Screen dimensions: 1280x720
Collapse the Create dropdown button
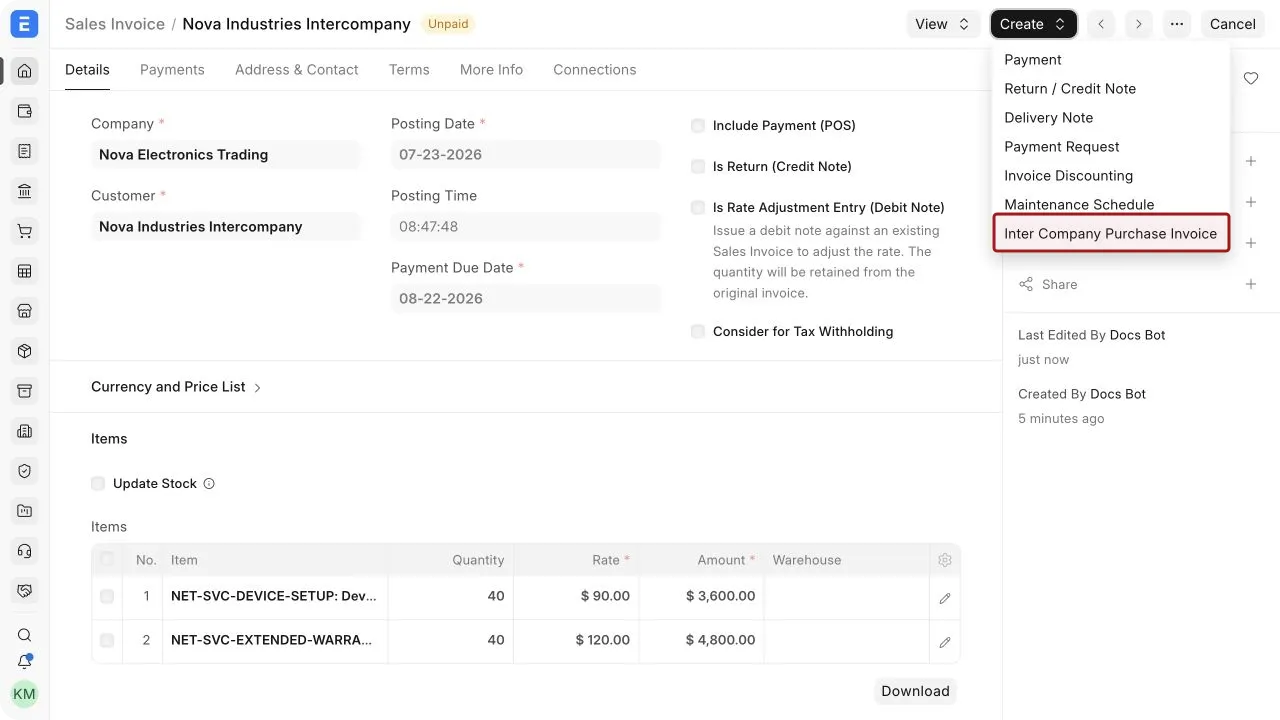(x=1034, y=24)
